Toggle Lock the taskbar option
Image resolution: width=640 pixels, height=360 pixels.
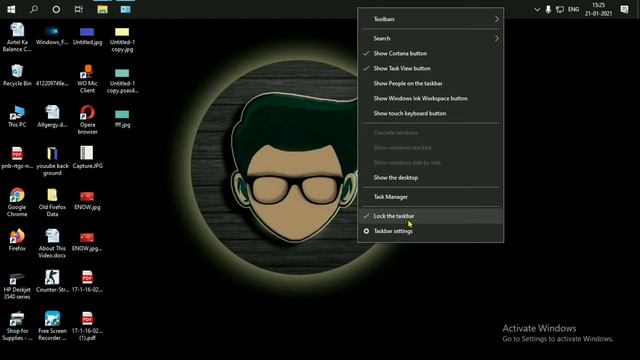(431, 216)
